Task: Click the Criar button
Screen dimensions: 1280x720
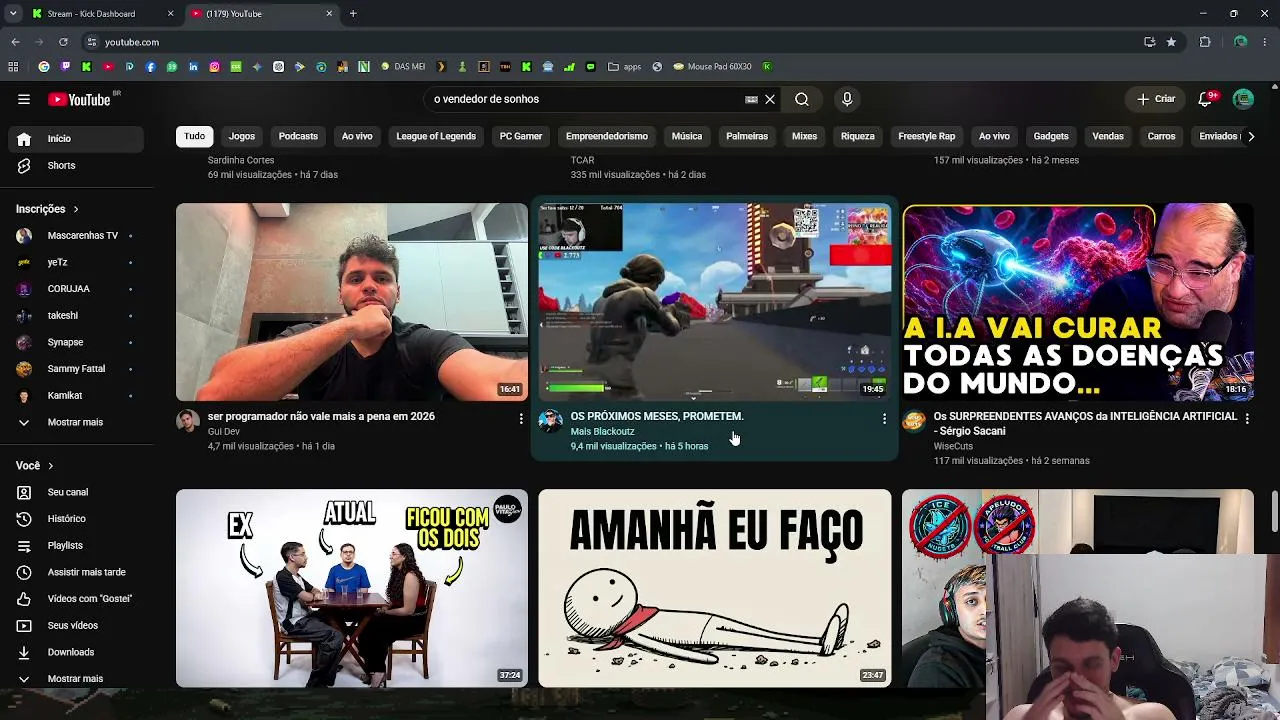Action: pos(1156,99)
